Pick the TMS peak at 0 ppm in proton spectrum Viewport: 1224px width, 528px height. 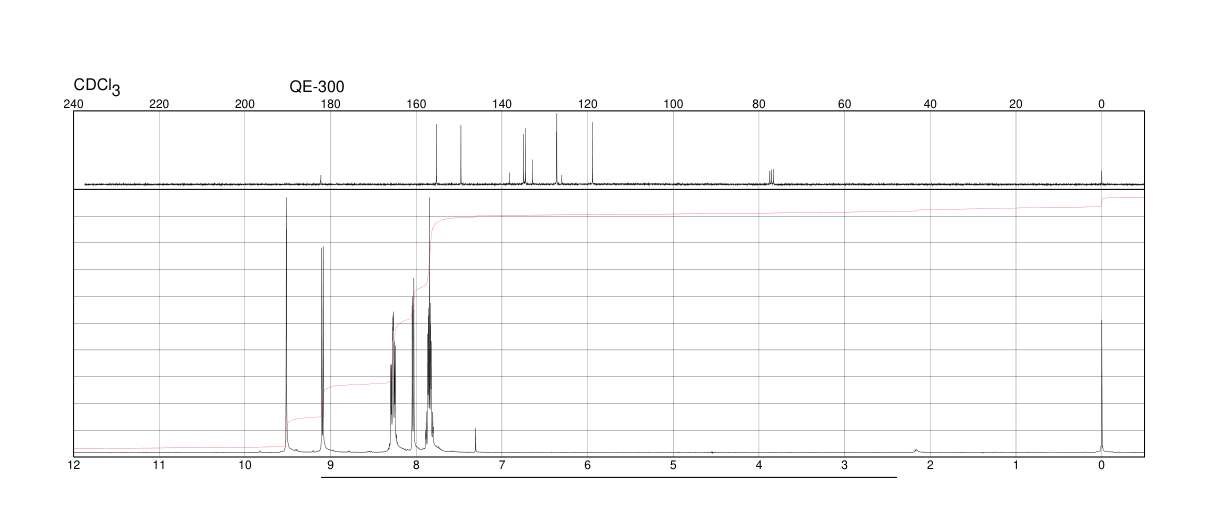point(1102,386)
